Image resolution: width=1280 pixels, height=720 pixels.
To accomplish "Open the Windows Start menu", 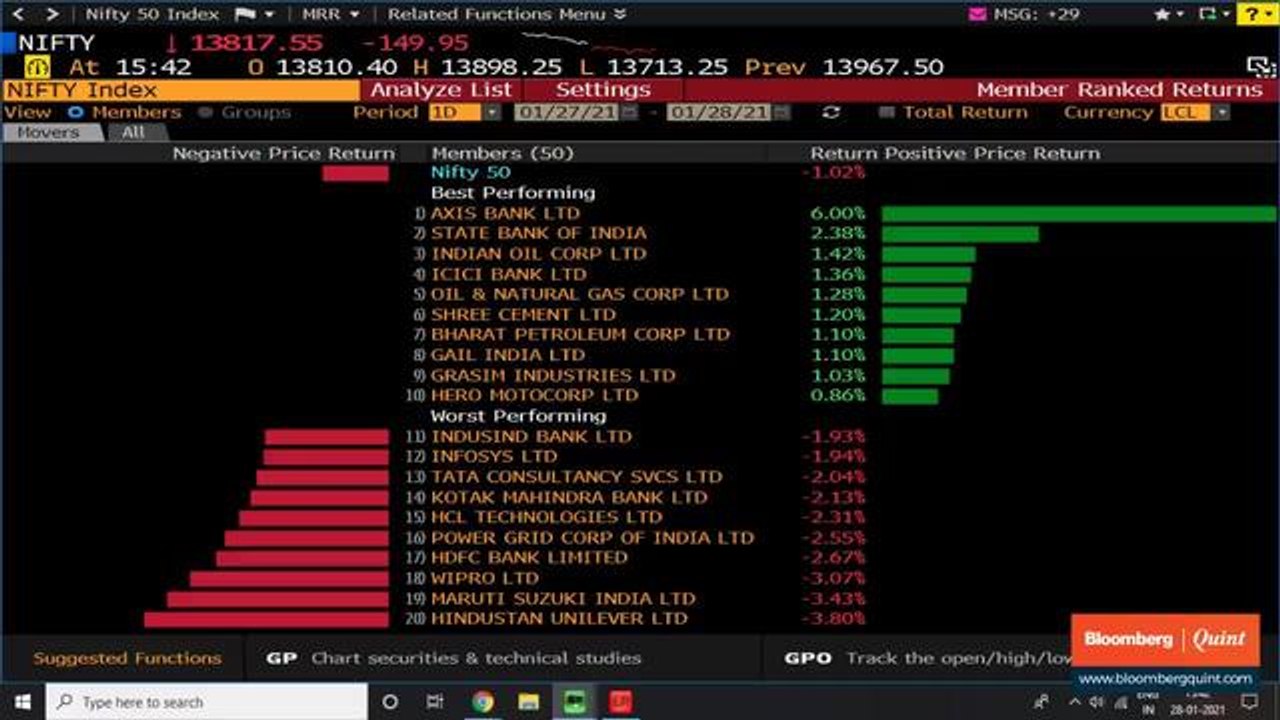I will 22,702.
